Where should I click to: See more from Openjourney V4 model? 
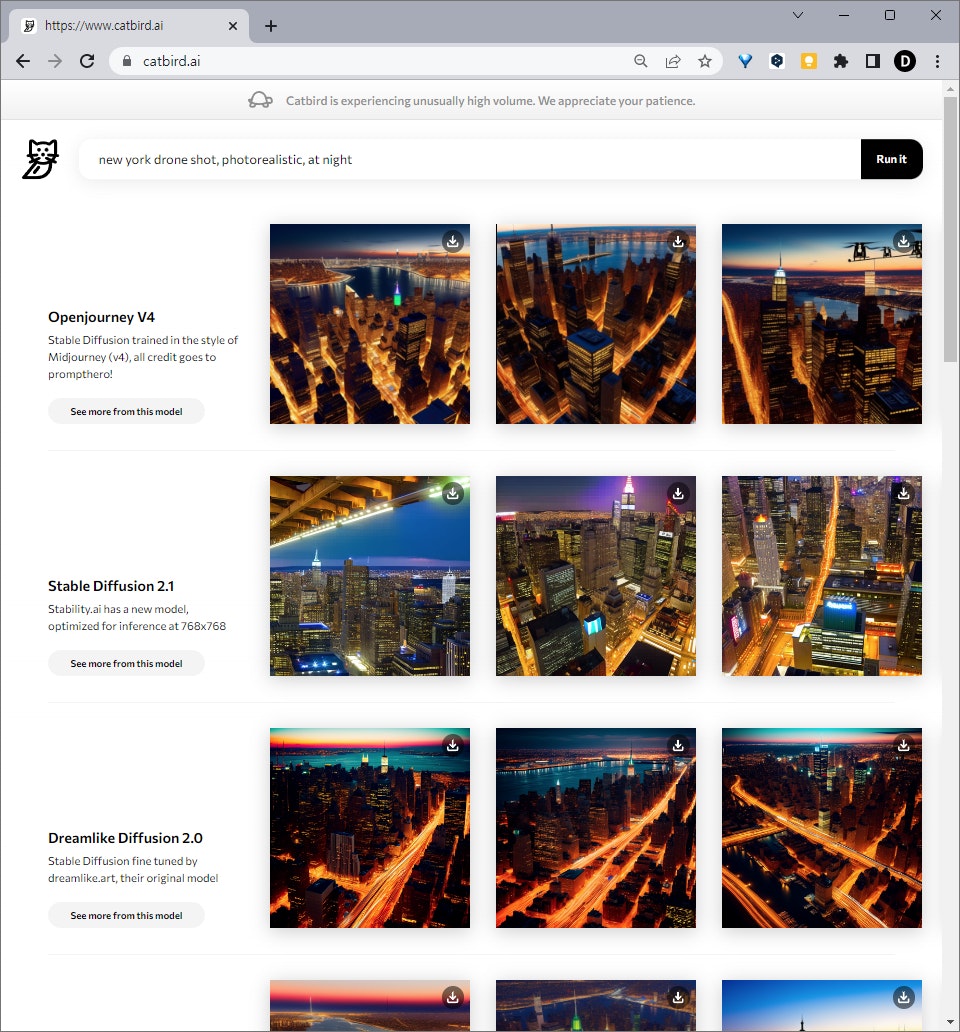click(x=126, y=411)
